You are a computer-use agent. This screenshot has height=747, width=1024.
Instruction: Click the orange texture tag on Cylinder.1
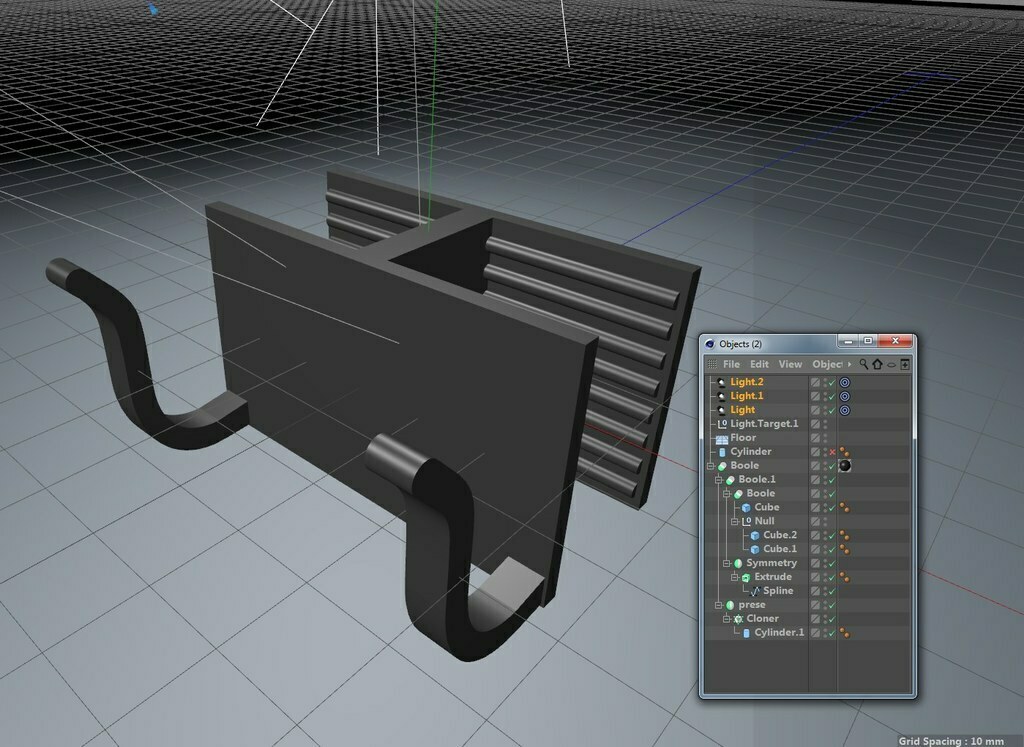click(842, 632)
